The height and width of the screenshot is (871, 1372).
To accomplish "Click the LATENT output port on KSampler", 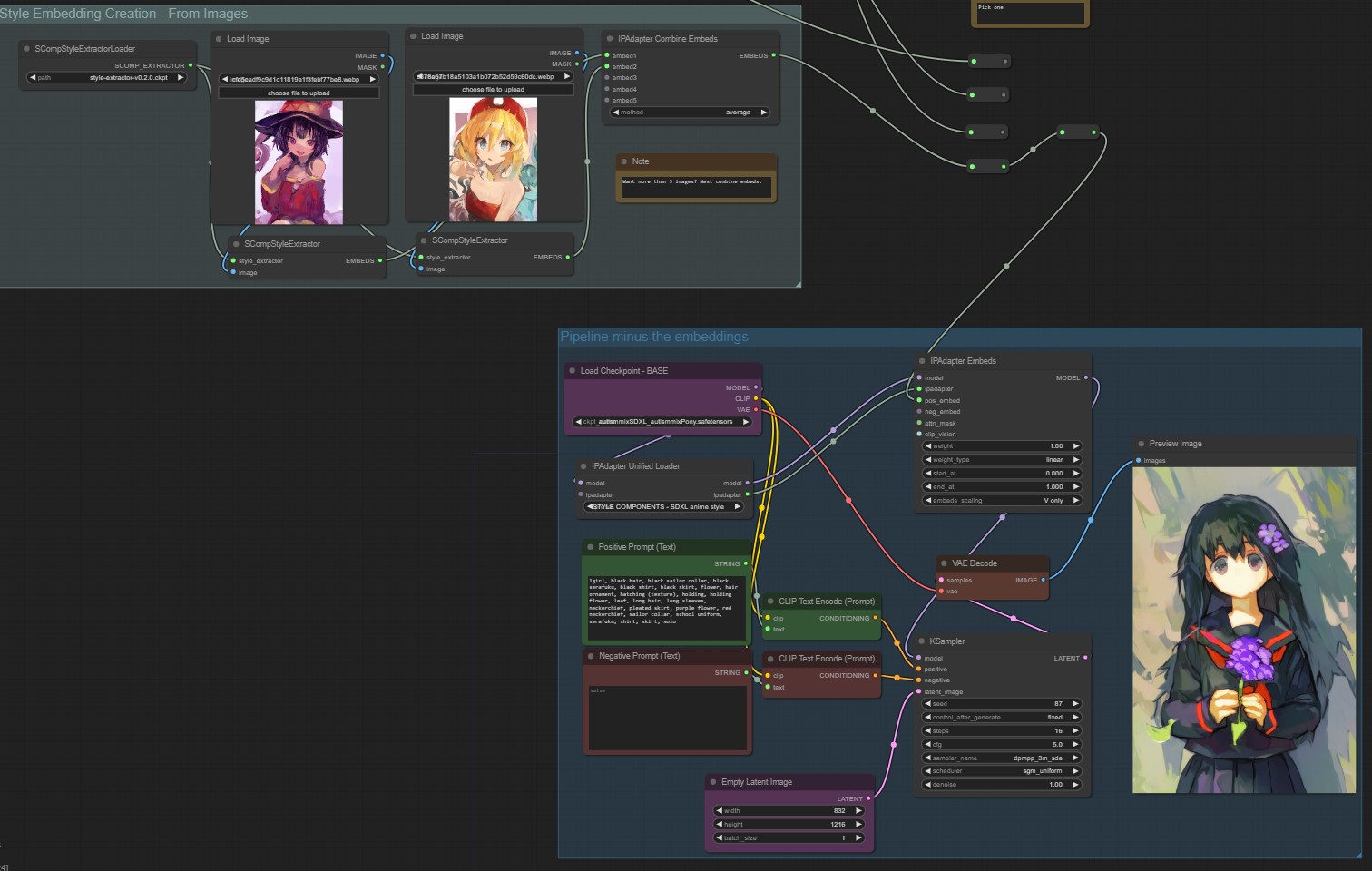I will (1085, 658).
